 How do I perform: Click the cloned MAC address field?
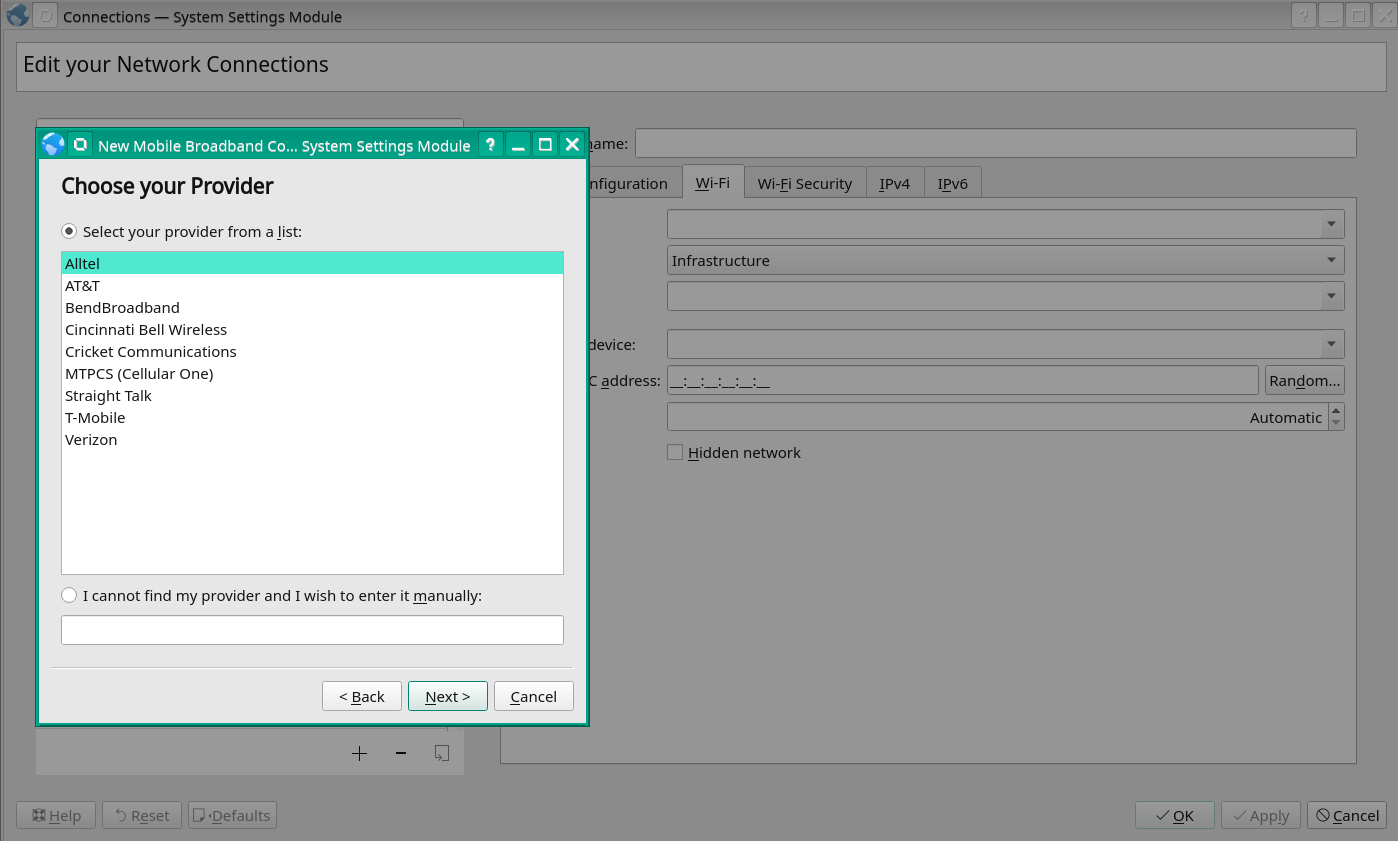point(962,380)
